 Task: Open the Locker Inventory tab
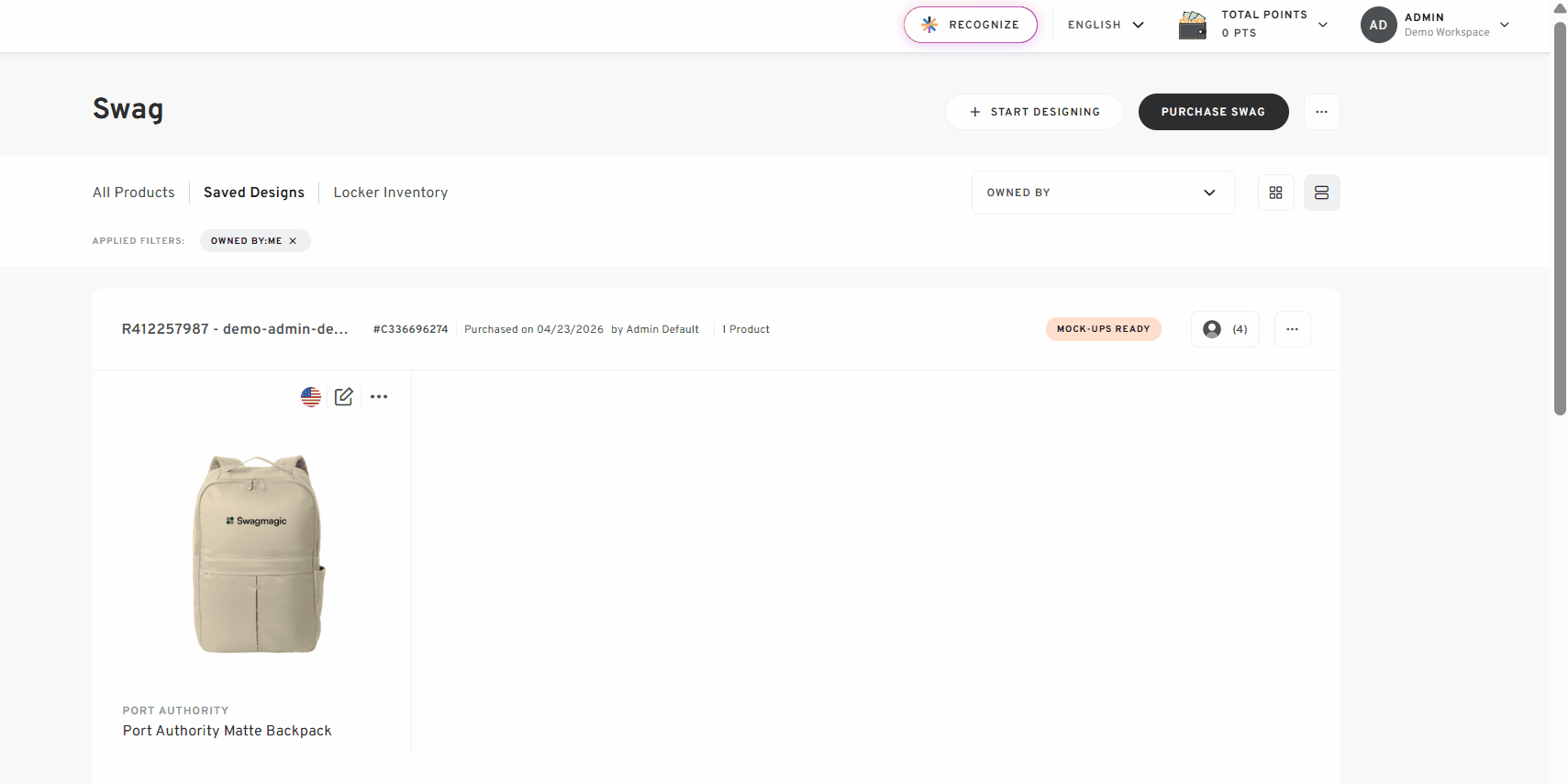point(391,193)
